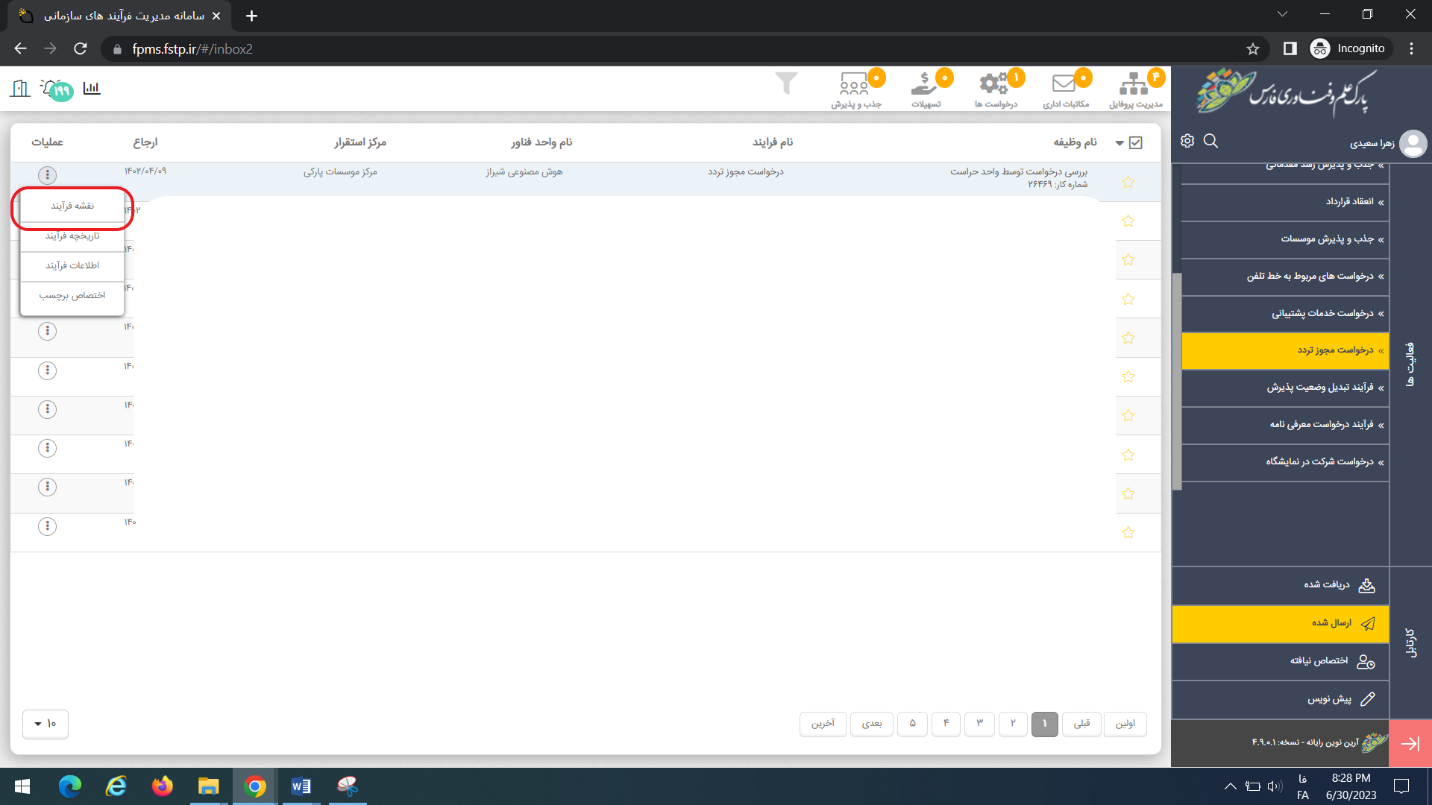
Task: Click the sidebar search magnifier icon
Action: coord(1211,141)
